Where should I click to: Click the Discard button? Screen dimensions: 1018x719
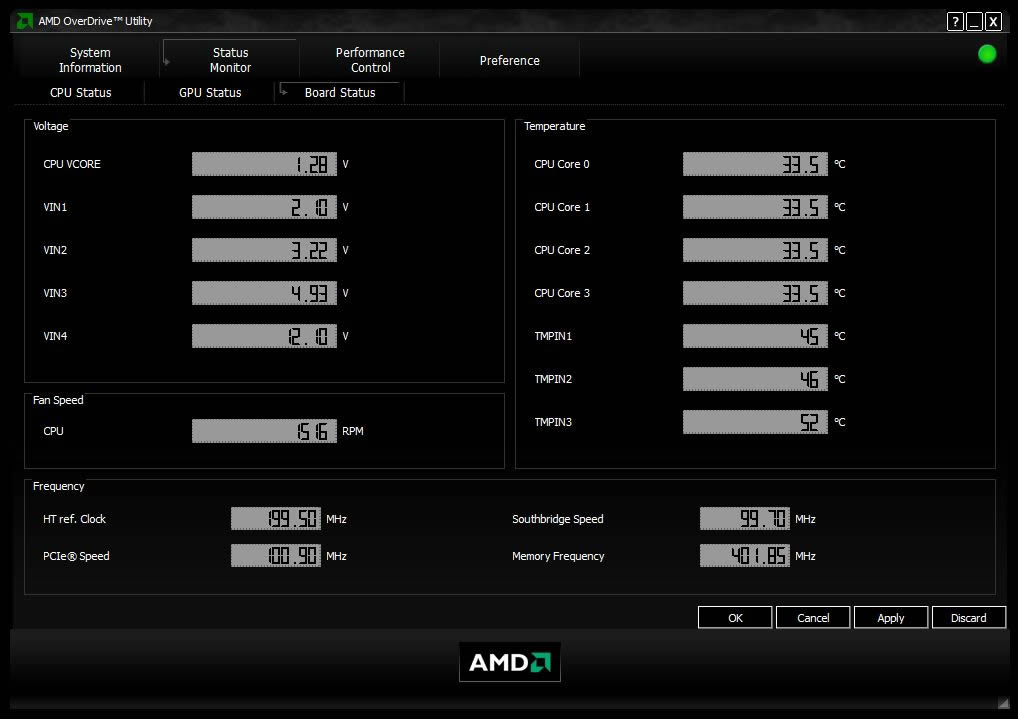click(x=969, y=618)
